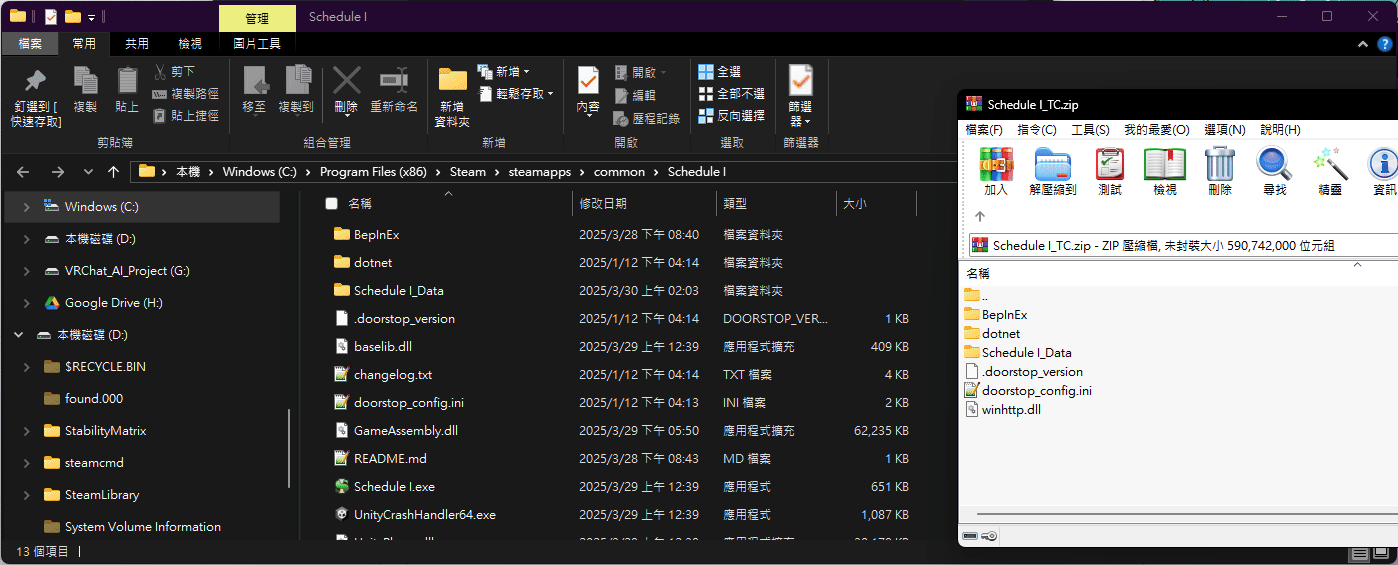
Task: Click the WinRAR 測試 (Test) icon
Action: (x=1109, y=163)
